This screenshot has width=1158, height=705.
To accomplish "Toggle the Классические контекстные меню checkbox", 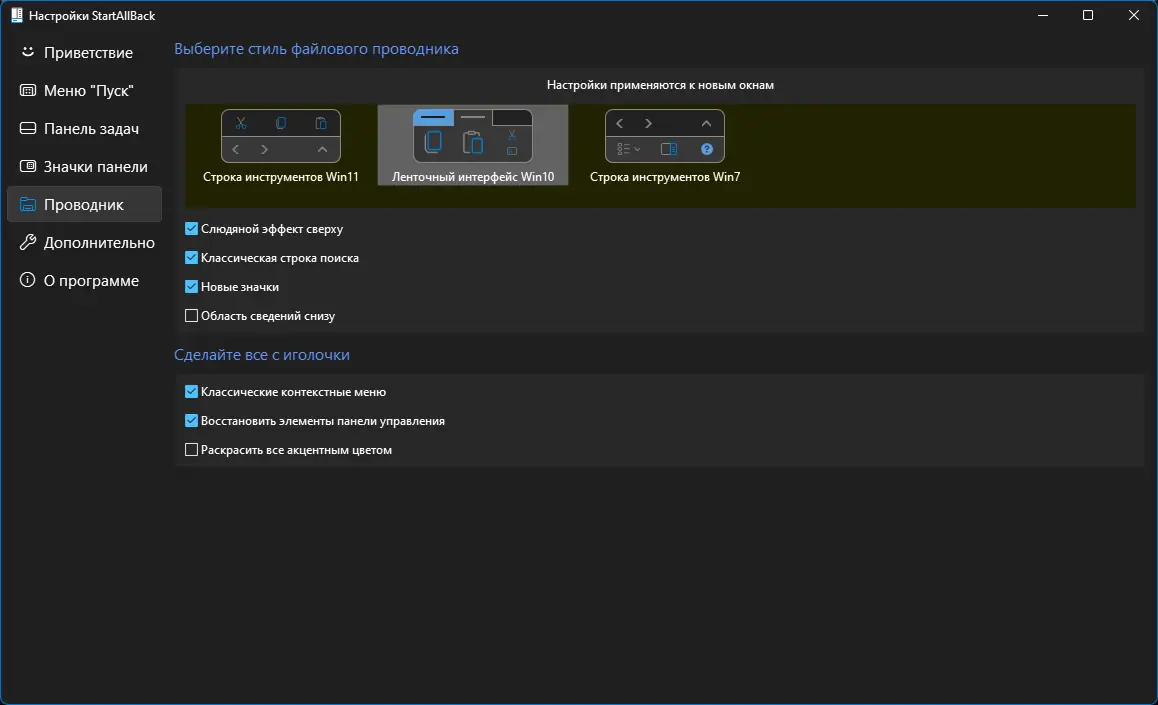I will coord(191,391).
